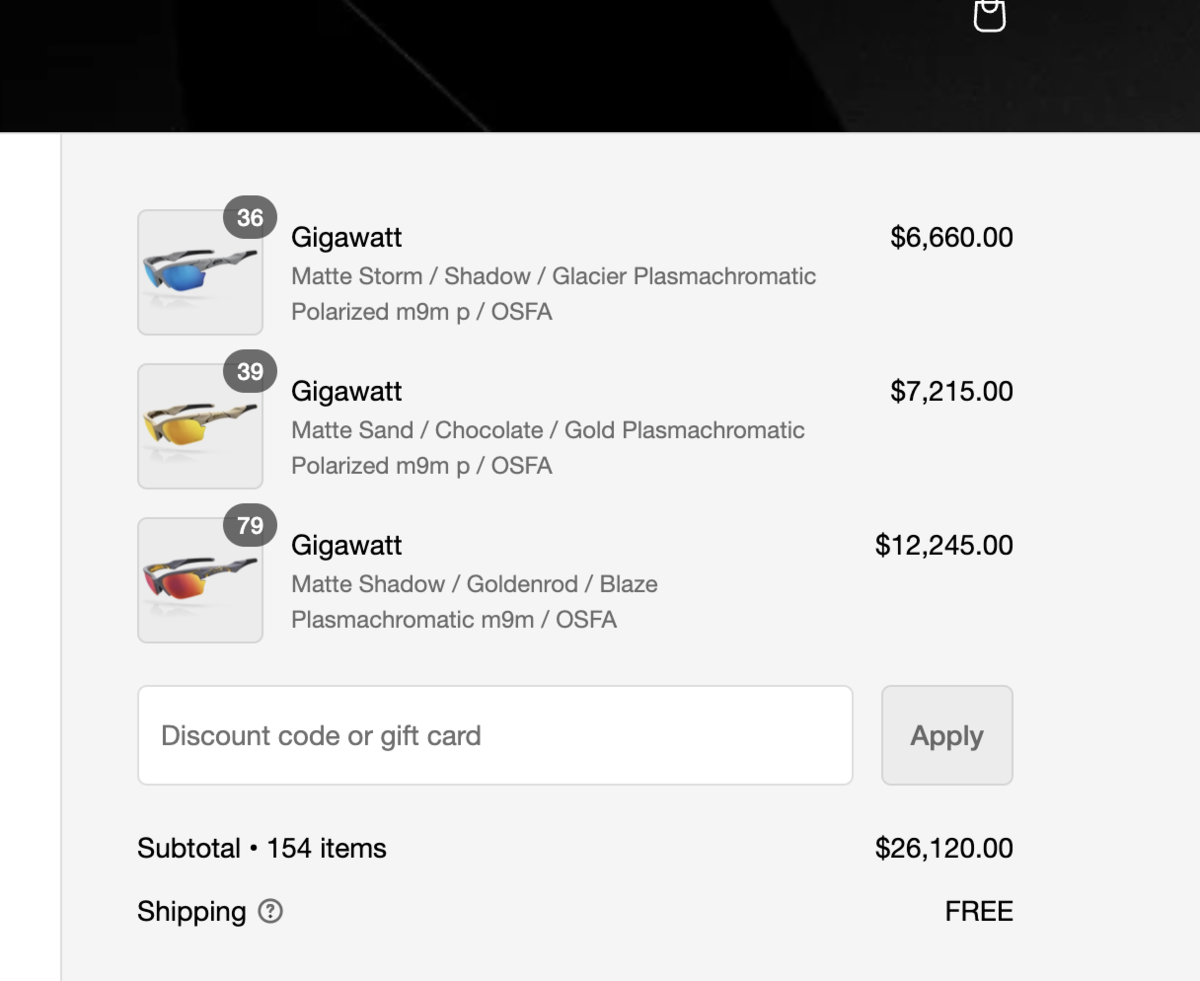Click the $7,215.00 line price

(x=951, y=392)
